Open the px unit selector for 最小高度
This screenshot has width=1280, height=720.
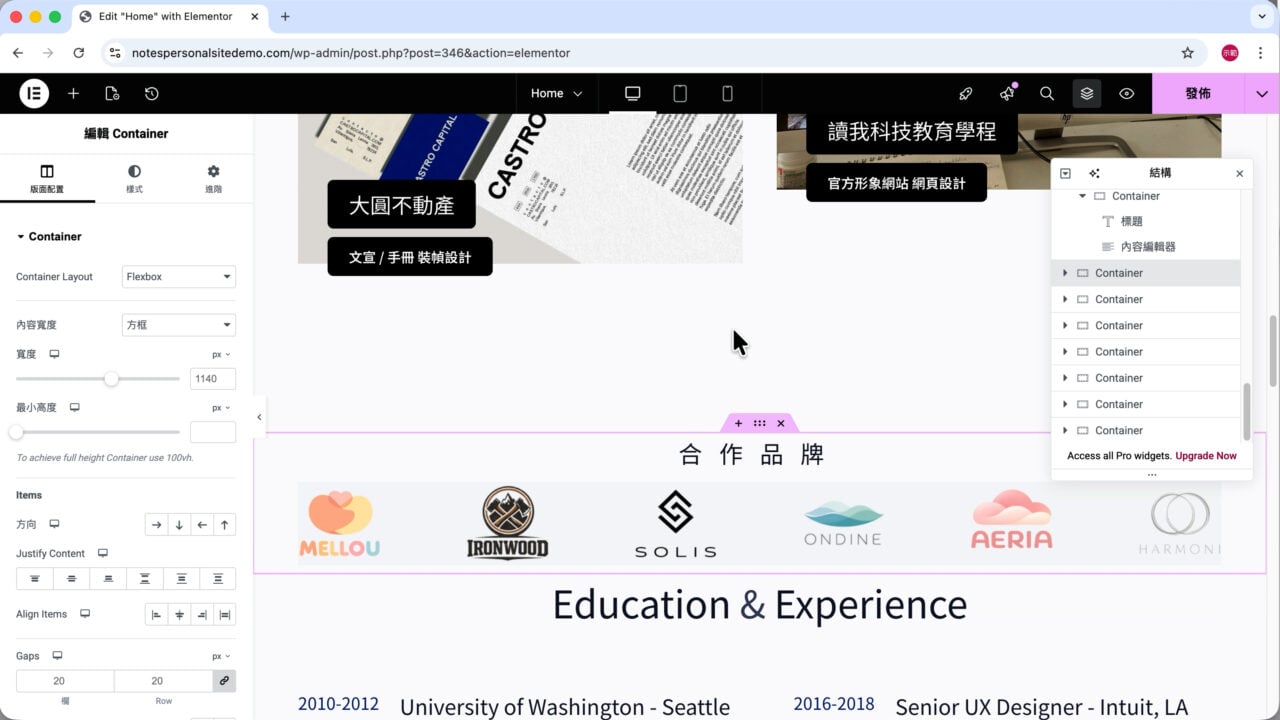221,408
